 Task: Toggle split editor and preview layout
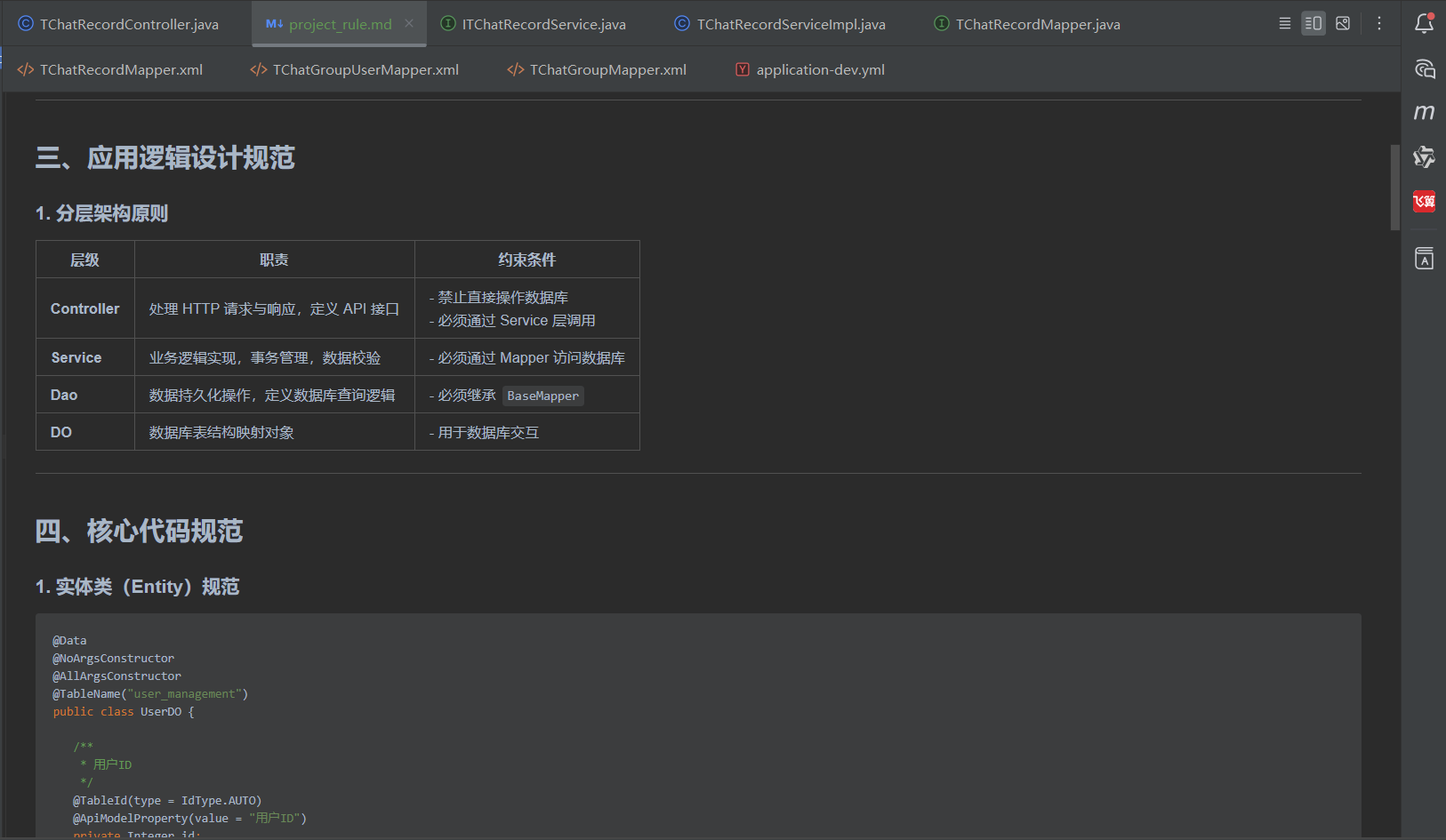pyautogui.click(x=1313, y=23)
